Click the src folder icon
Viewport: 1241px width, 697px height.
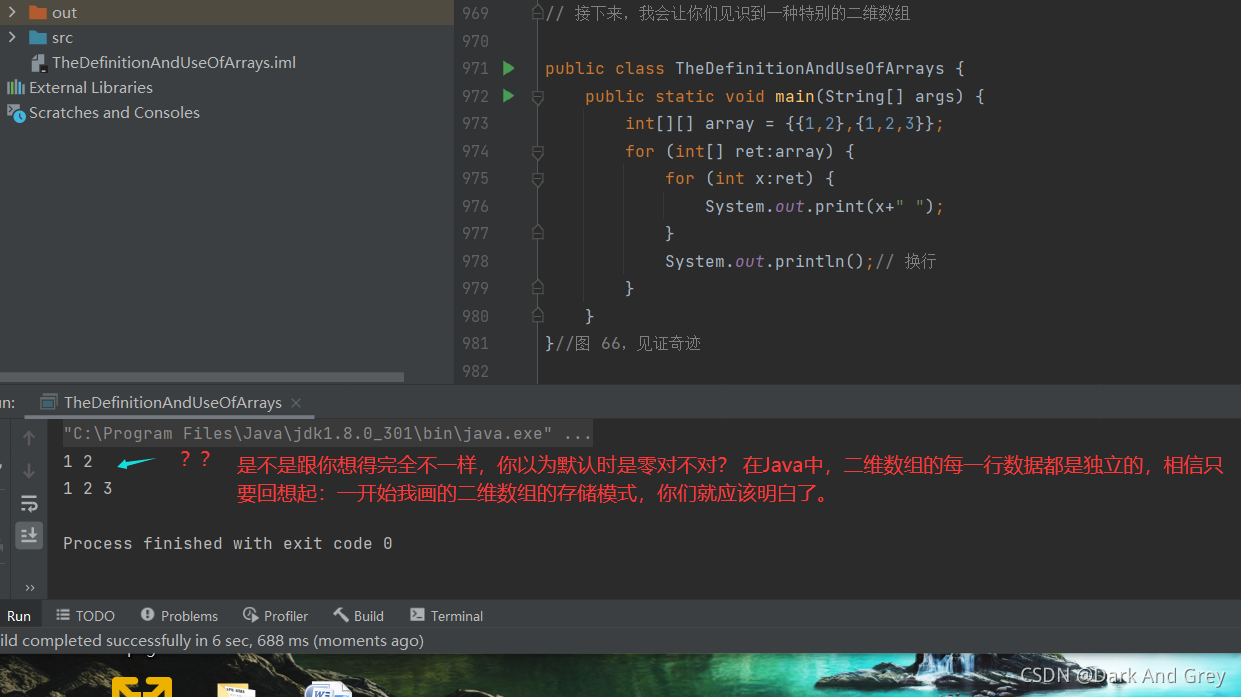coord(38,37)
